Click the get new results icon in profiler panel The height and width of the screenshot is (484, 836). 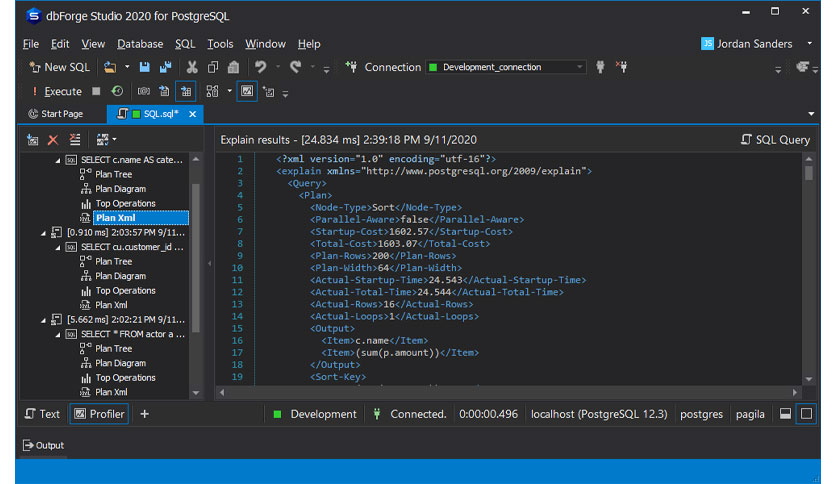[x=33, y=140]
